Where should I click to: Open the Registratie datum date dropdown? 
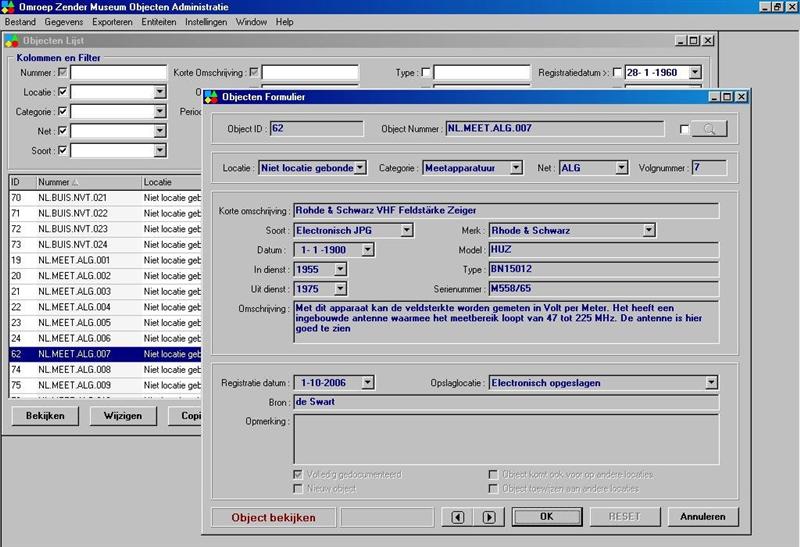(367, 382)
